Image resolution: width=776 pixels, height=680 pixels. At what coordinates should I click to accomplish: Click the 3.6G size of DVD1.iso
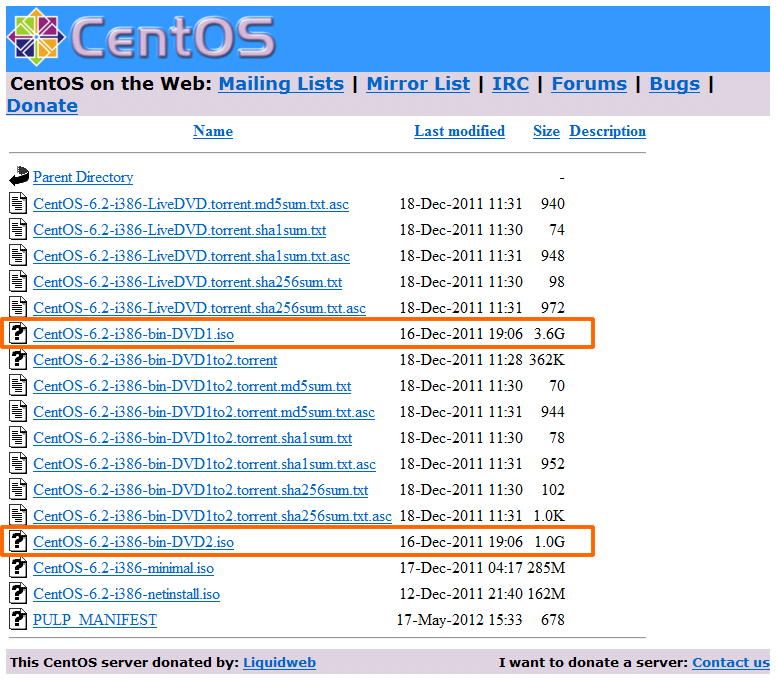(549, 334)
